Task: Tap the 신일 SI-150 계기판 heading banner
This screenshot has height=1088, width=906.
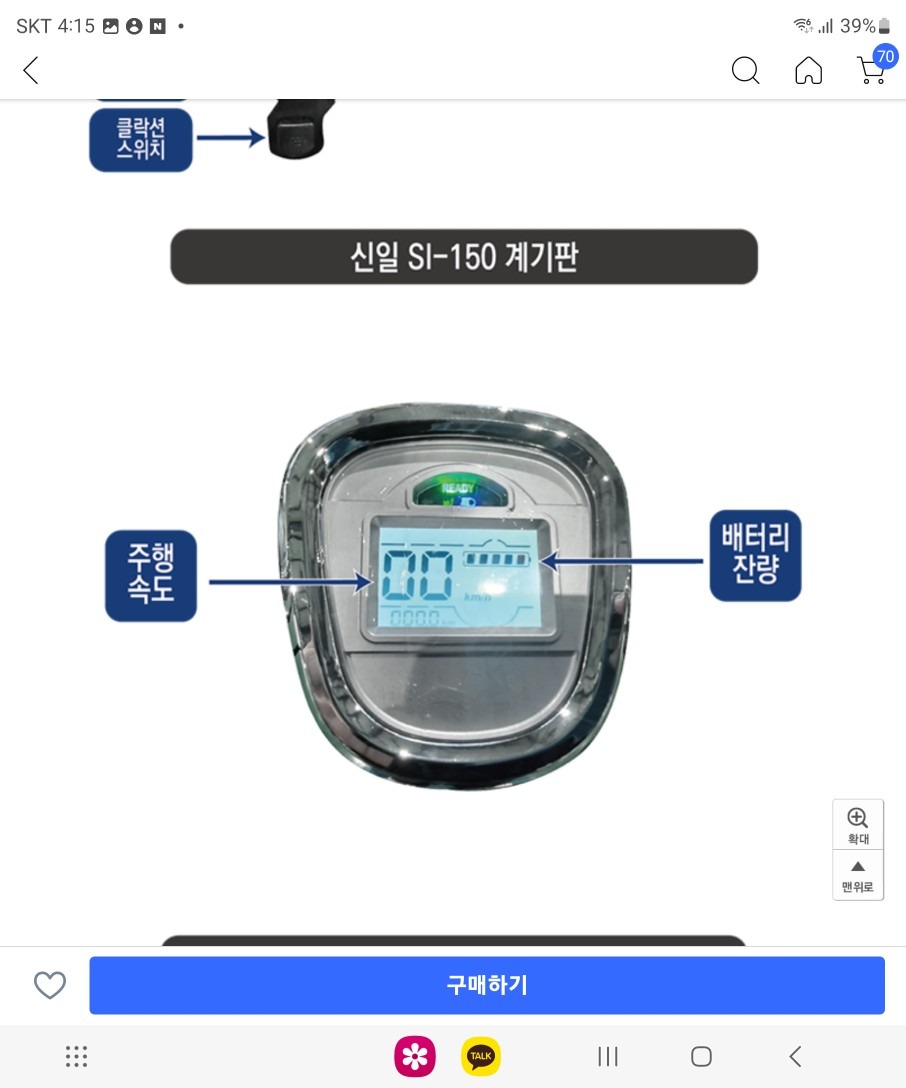Action: click(464, 256)
